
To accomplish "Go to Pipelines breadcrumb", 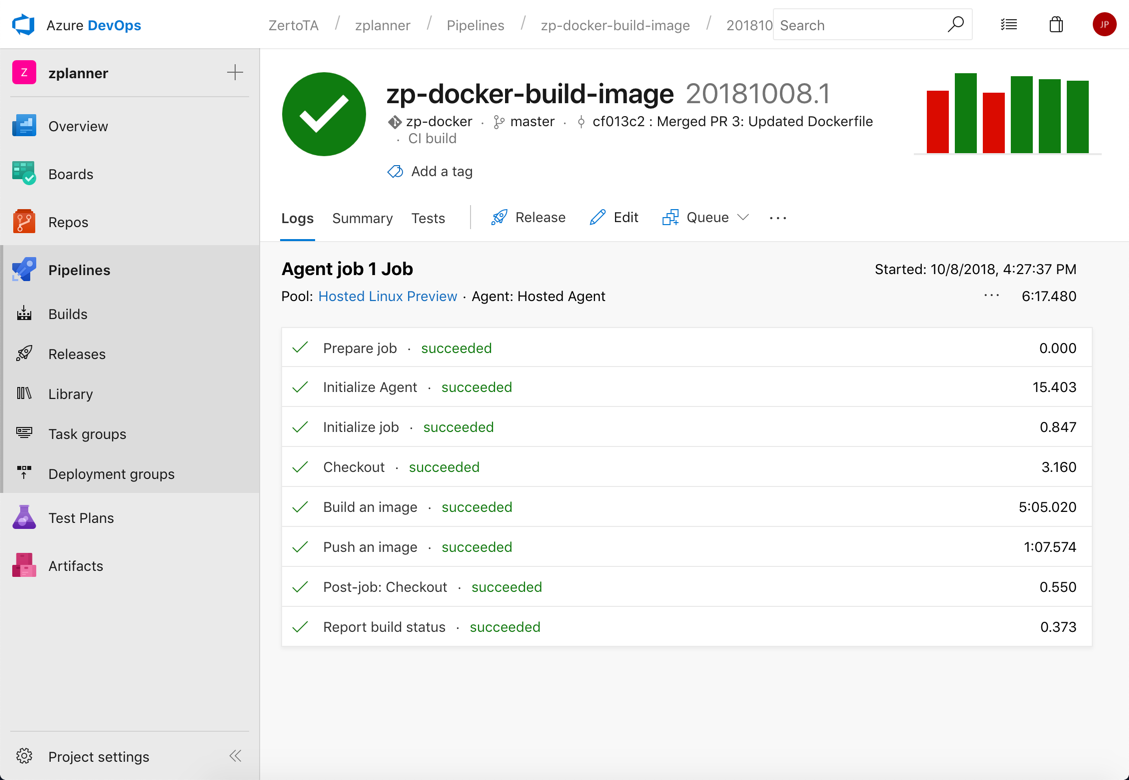I will [x=475, y=25].
